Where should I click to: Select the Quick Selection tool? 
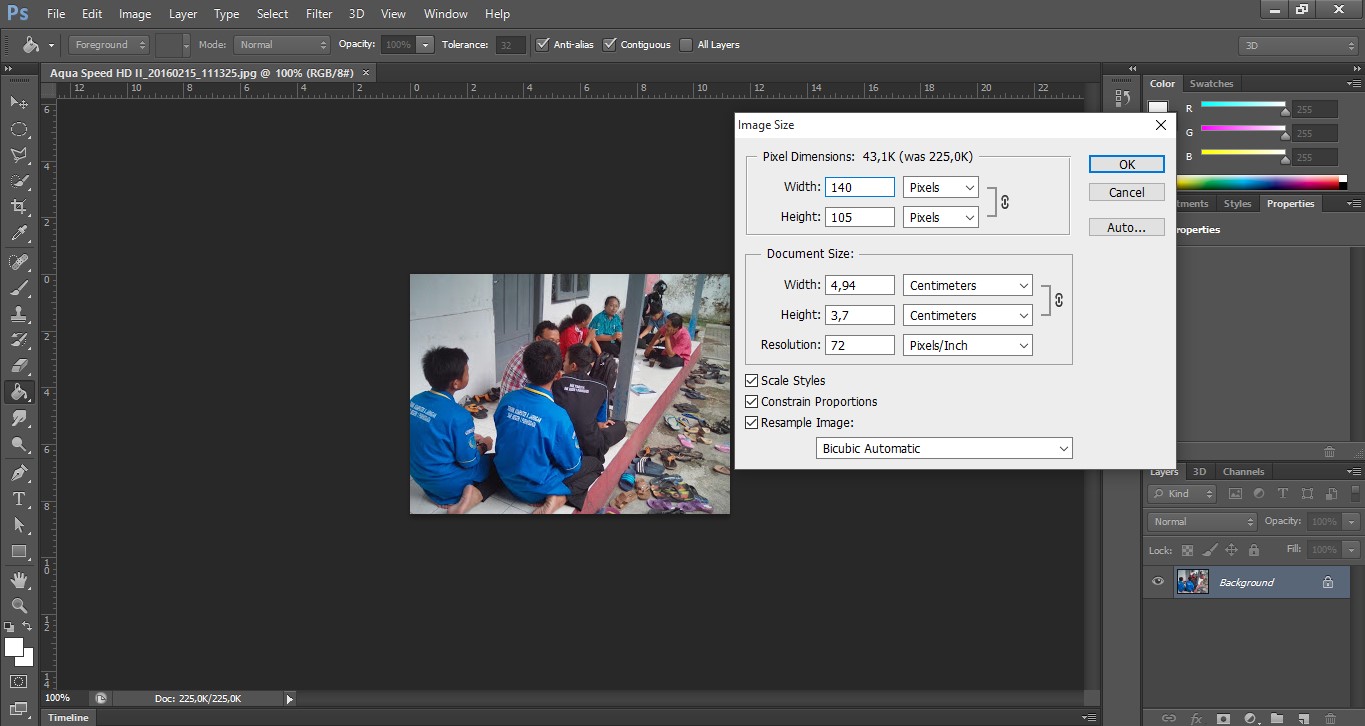click(19, 181)
